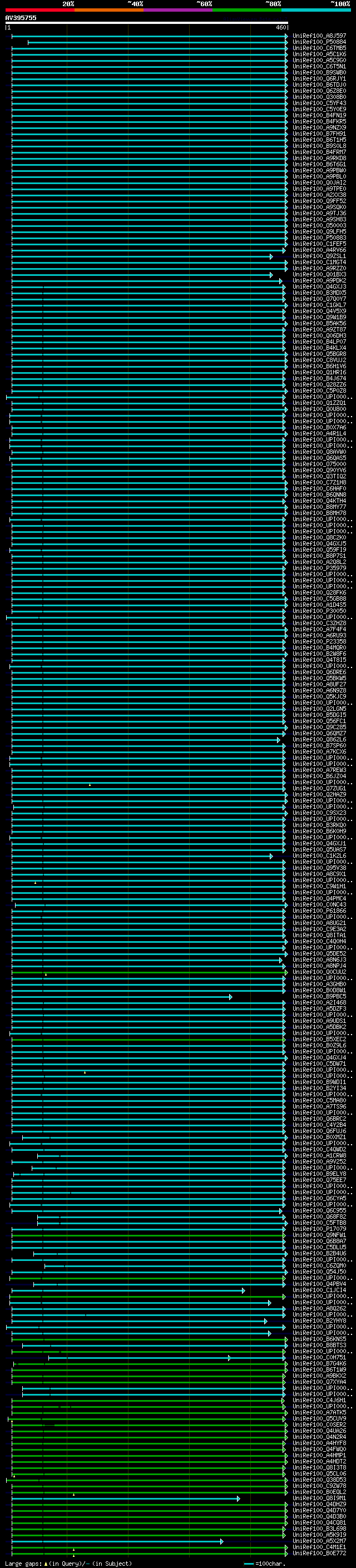Select the UniRef100_C1K2L6 label
The width and height of the screenshot is (356, 1568).
coord(319,856)
